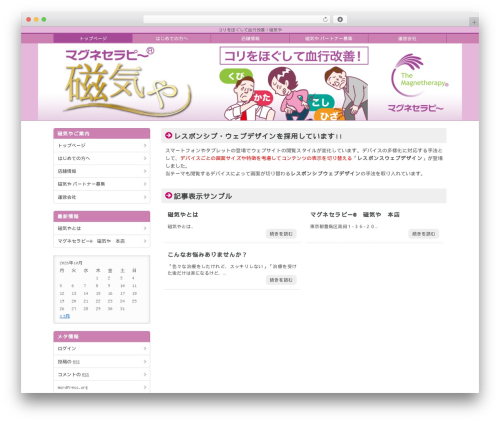Click the arrow icon beside レスポンシブ・ウェブデザイン heading

point(169,135)
